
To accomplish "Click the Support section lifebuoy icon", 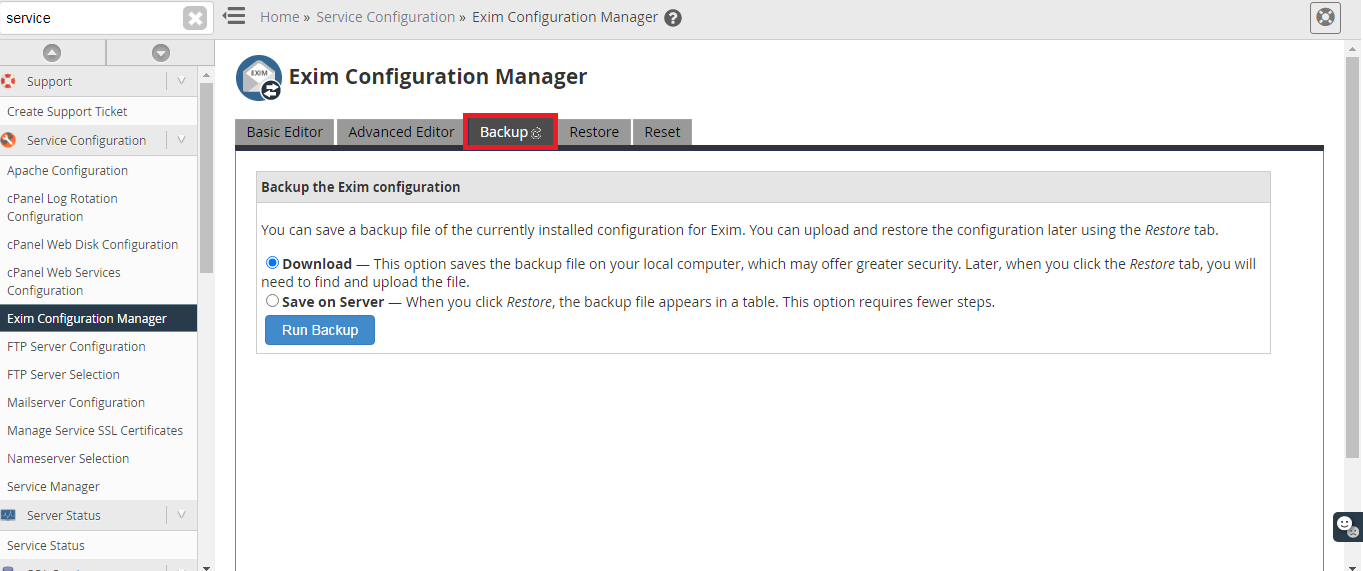I will point(9,81).
